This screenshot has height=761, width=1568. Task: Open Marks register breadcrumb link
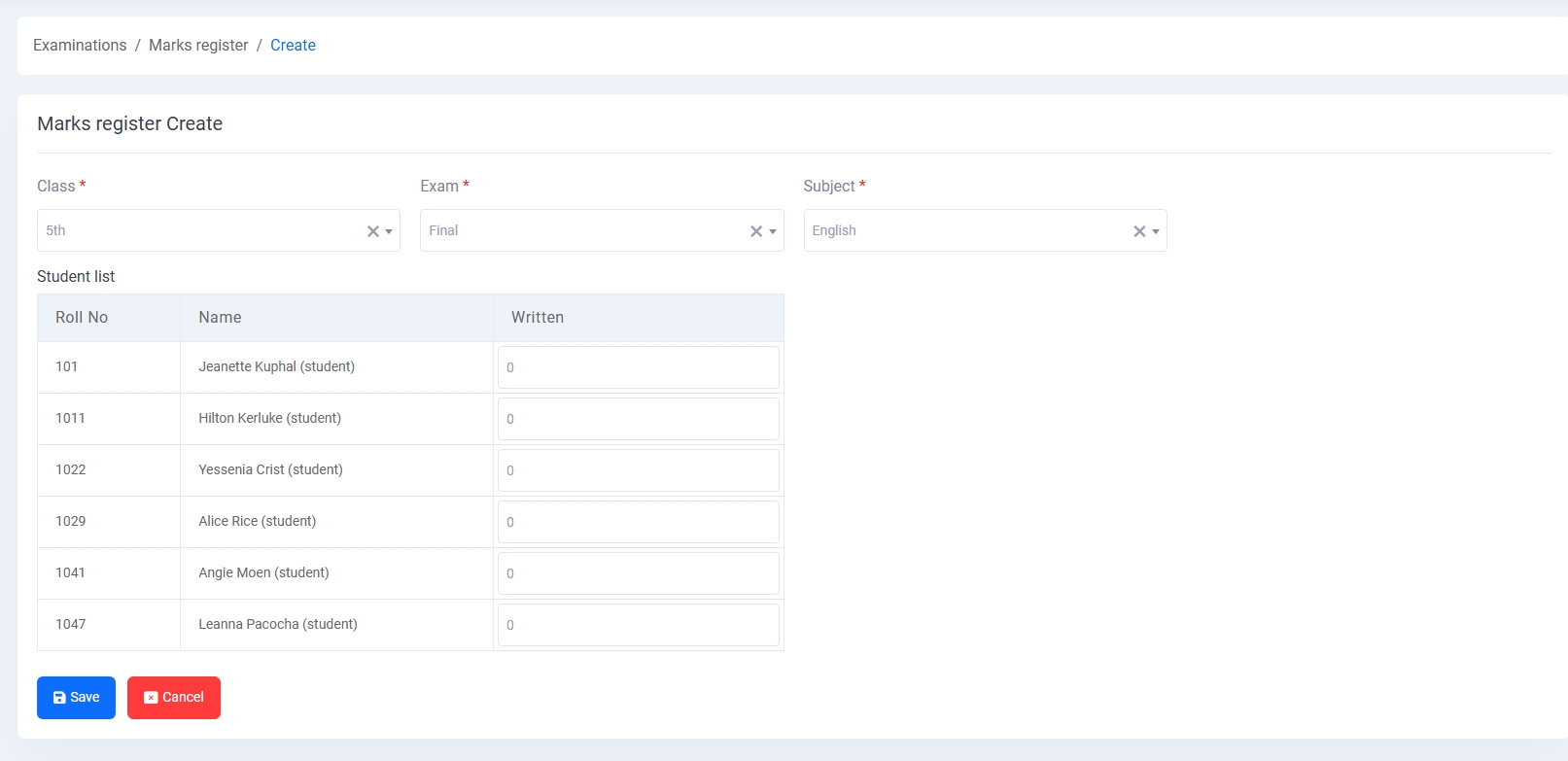[198, 46]
